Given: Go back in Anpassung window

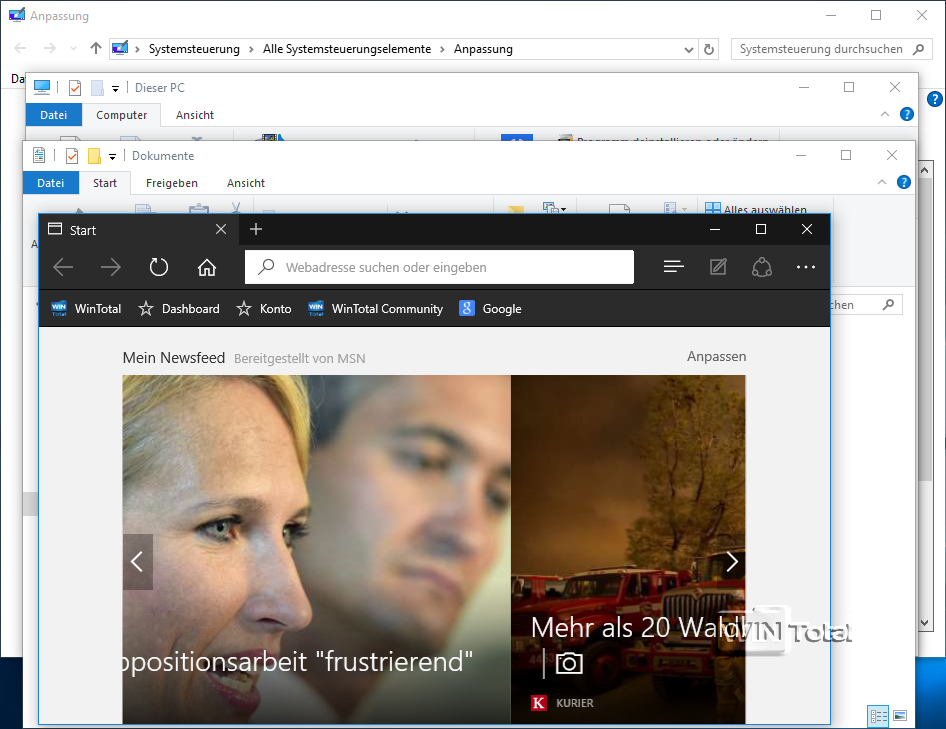Looking at the screenshot, I should click(x=20, y=48).
